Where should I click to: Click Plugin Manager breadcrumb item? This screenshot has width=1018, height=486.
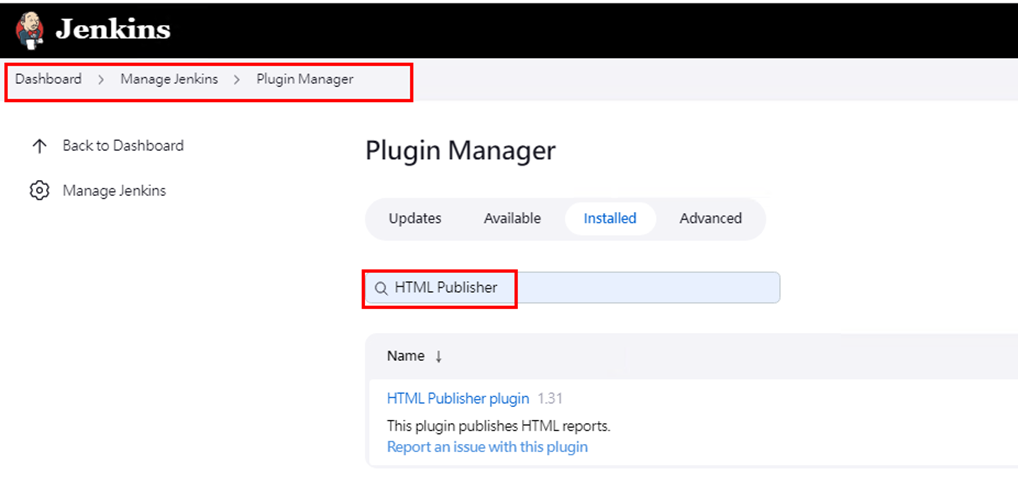305,79
